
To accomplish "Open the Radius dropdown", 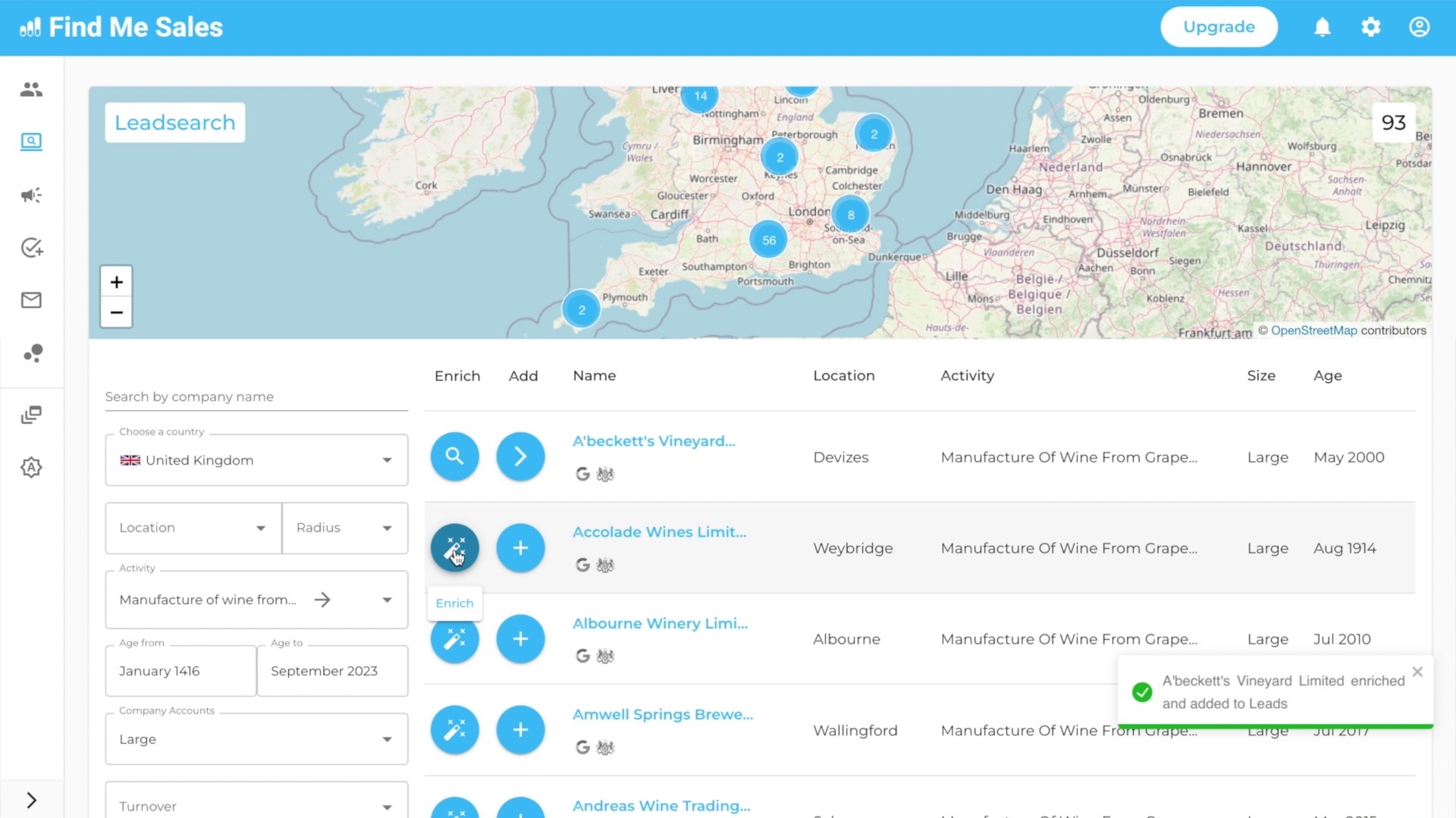I will [345, 528].
